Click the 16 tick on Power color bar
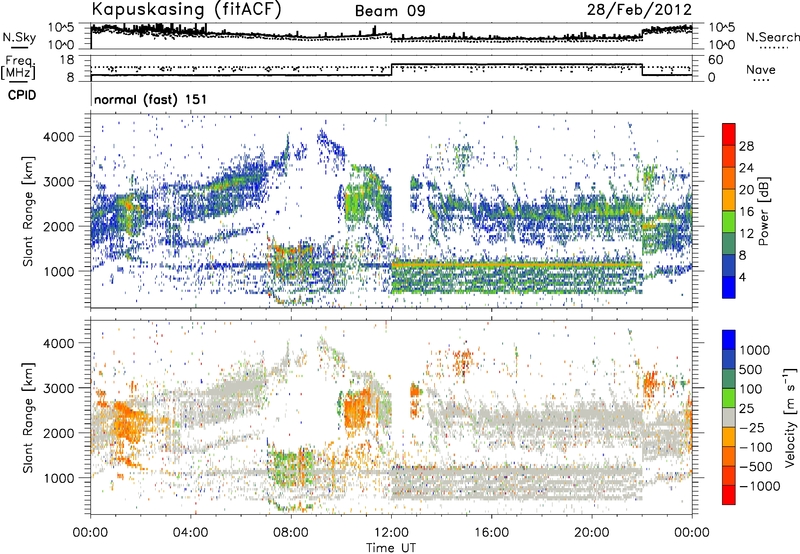The width and height of the screenshot is (800, 554). pos(746,212)
